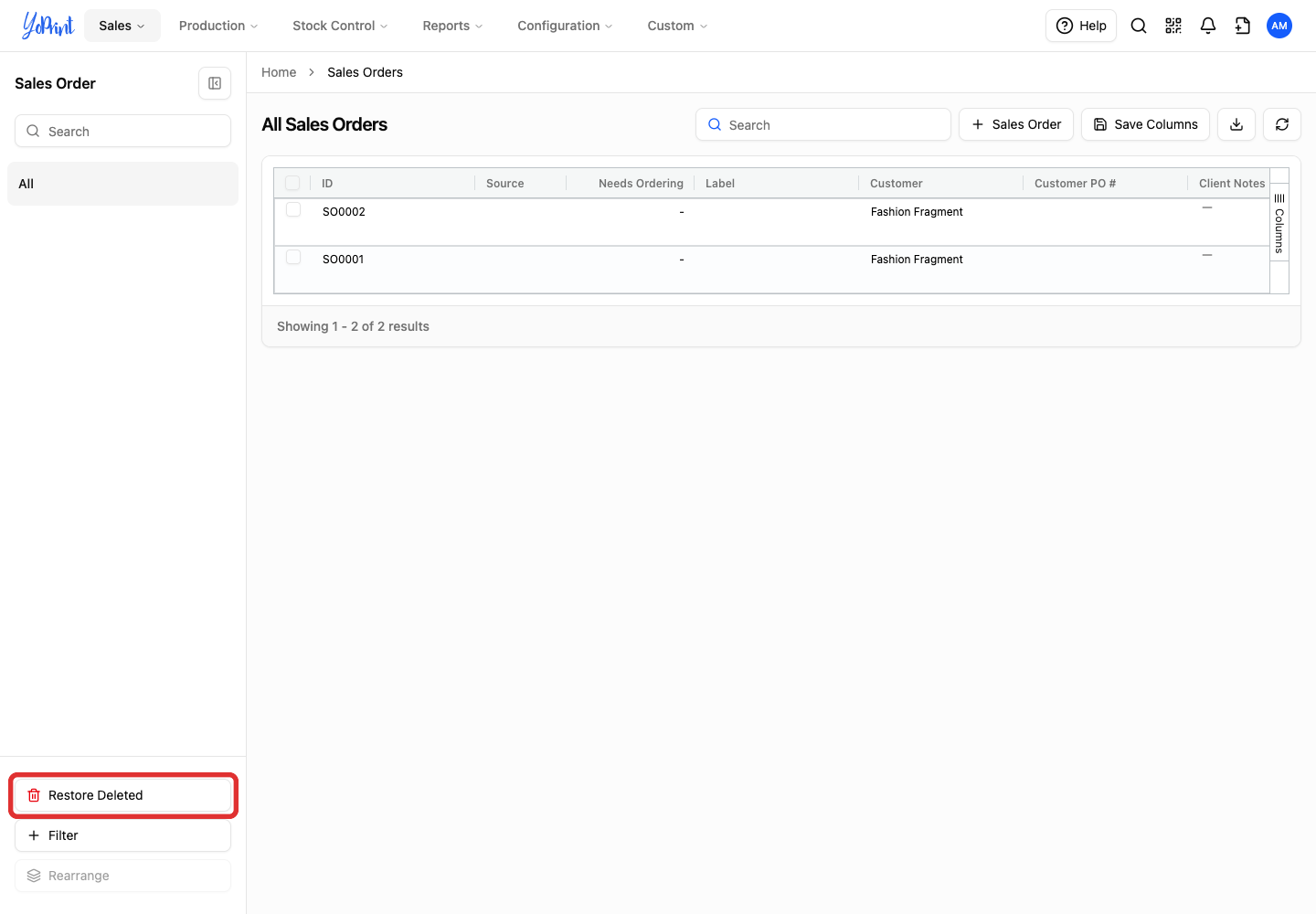Focus the sidebar Search field

tap(122, 131)
